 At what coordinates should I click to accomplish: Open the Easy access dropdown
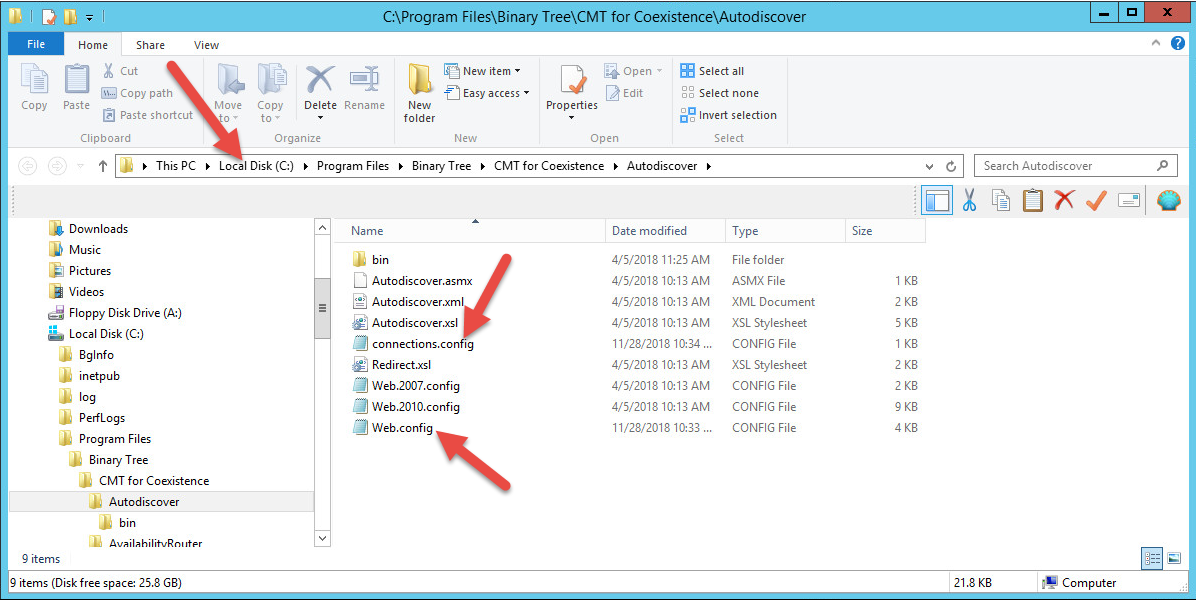[487, 93]
